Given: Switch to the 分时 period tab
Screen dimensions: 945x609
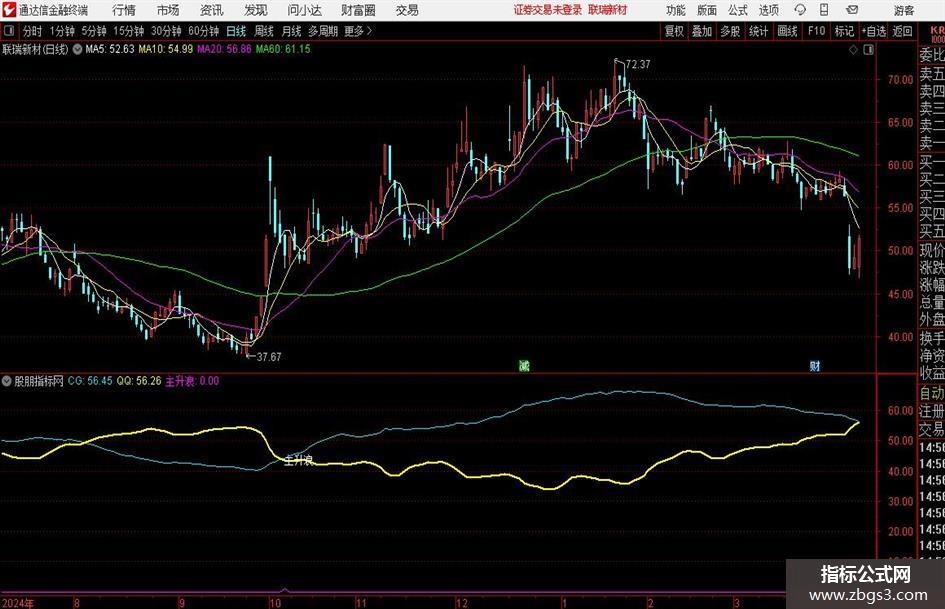Looking at the screenshot, I should [x=33, y=31].
